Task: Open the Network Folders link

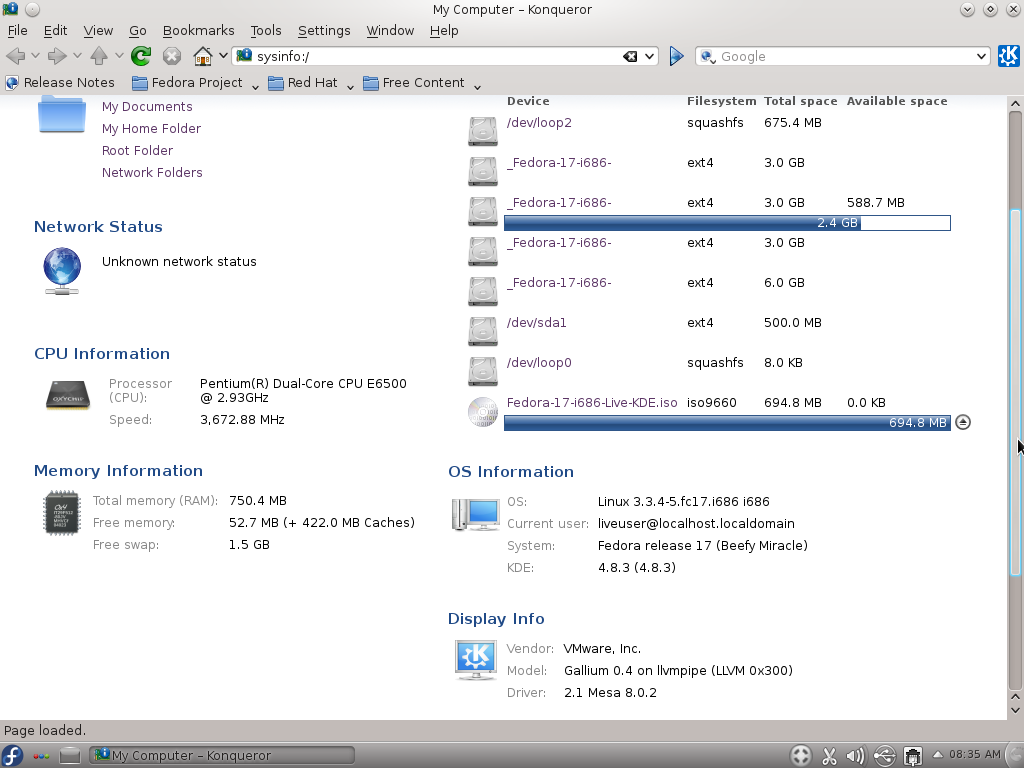Action: pos(152,172)
